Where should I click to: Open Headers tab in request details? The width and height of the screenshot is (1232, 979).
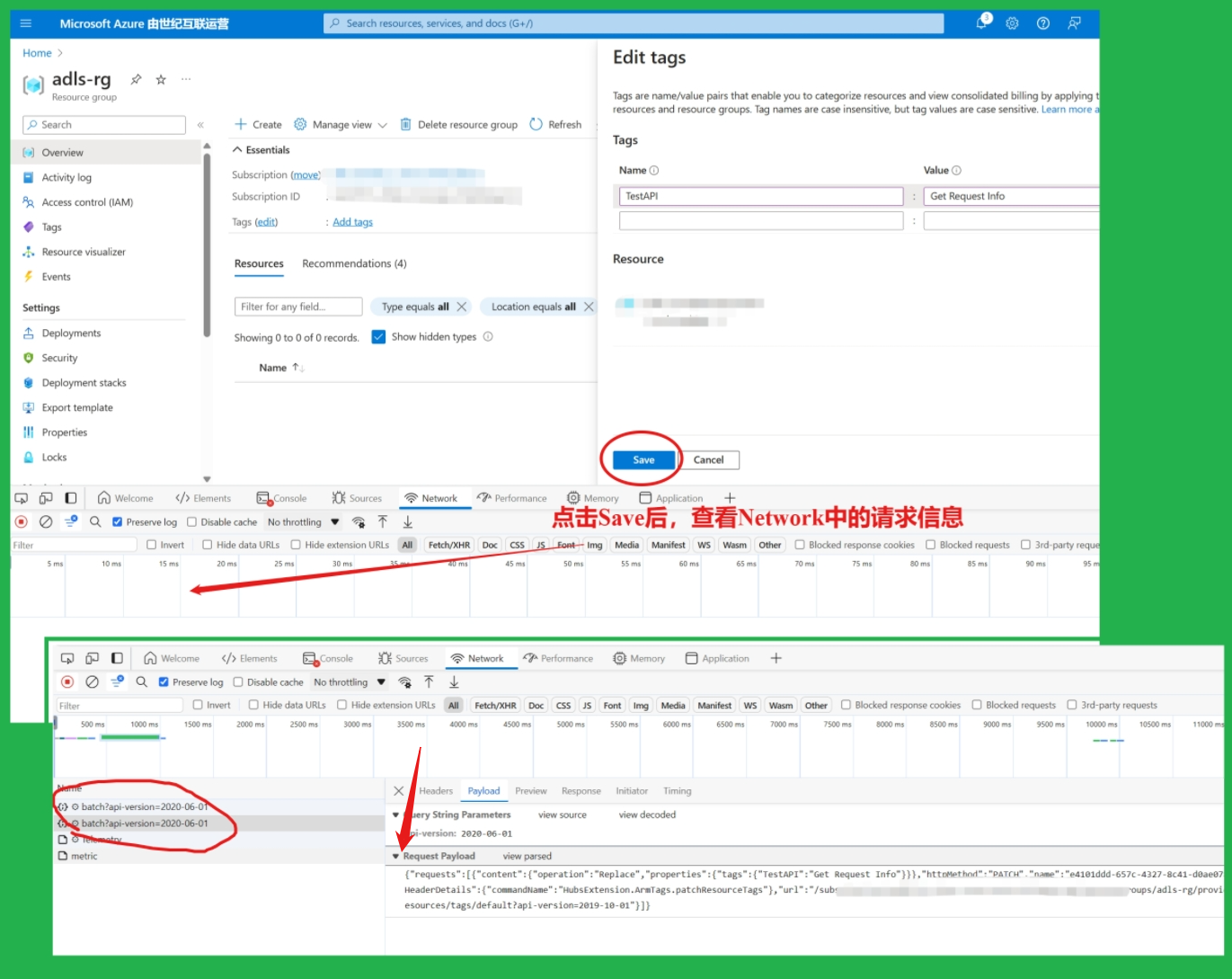point(436,791)
